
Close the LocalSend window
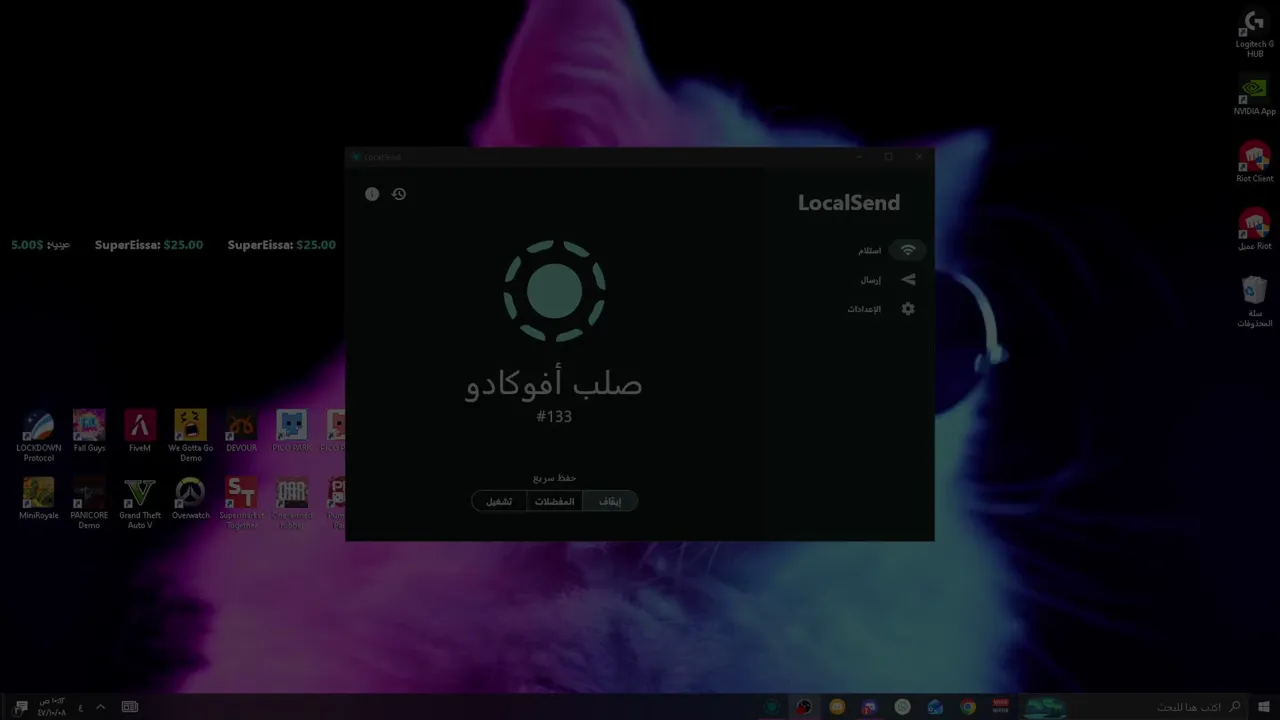(919, 157)
